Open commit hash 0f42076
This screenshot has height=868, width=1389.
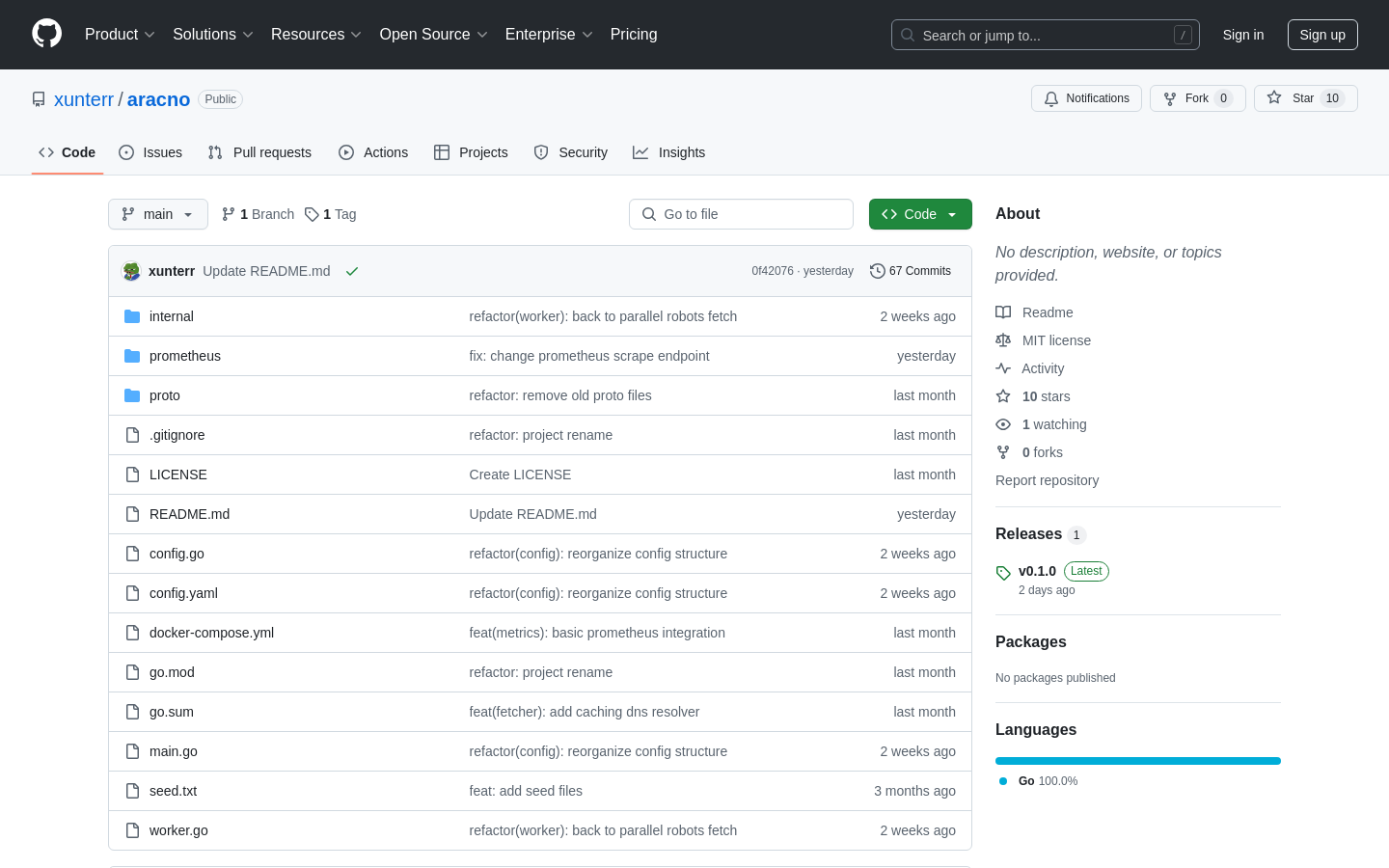pyautogui.click(x=773, y=271)
